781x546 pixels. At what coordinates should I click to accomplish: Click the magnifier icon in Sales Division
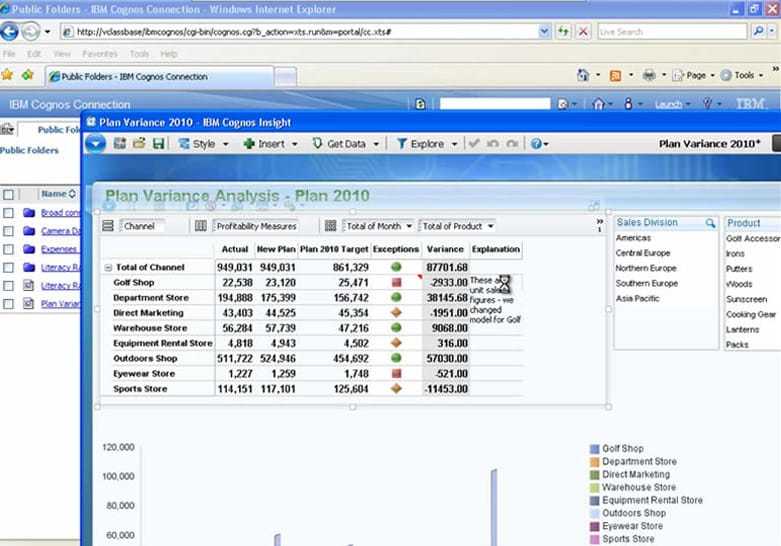[x=710, y=223]
